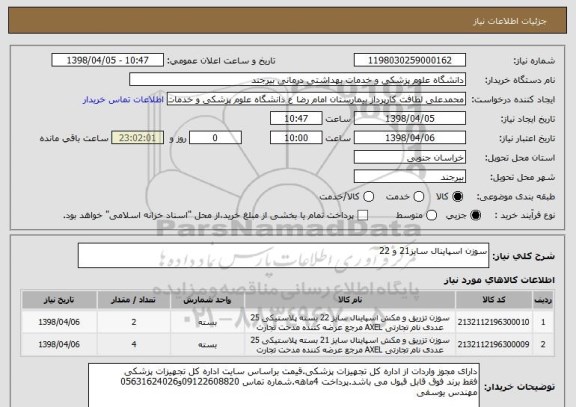
Task: Click quantity 2 in row 1
Action: 134,322
